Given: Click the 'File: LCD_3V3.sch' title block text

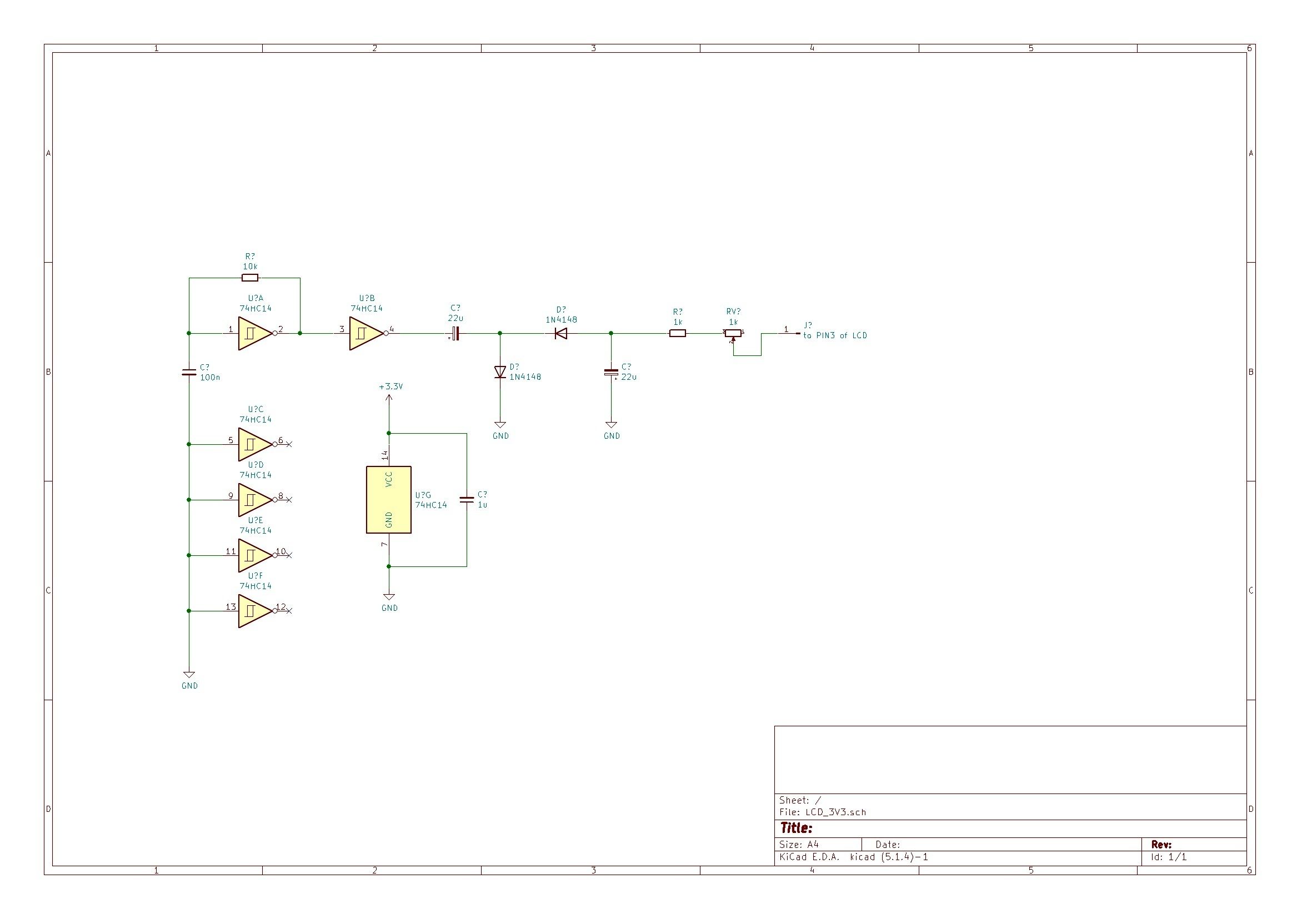Looking at the screenshot, I should tap(822, 812).
